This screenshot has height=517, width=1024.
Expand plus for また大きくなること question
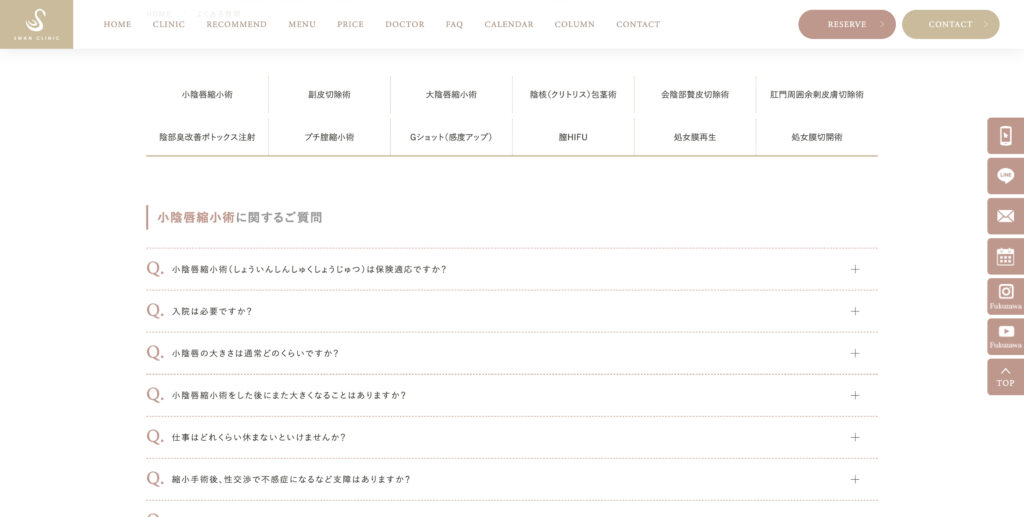click(x=855, y=395)
